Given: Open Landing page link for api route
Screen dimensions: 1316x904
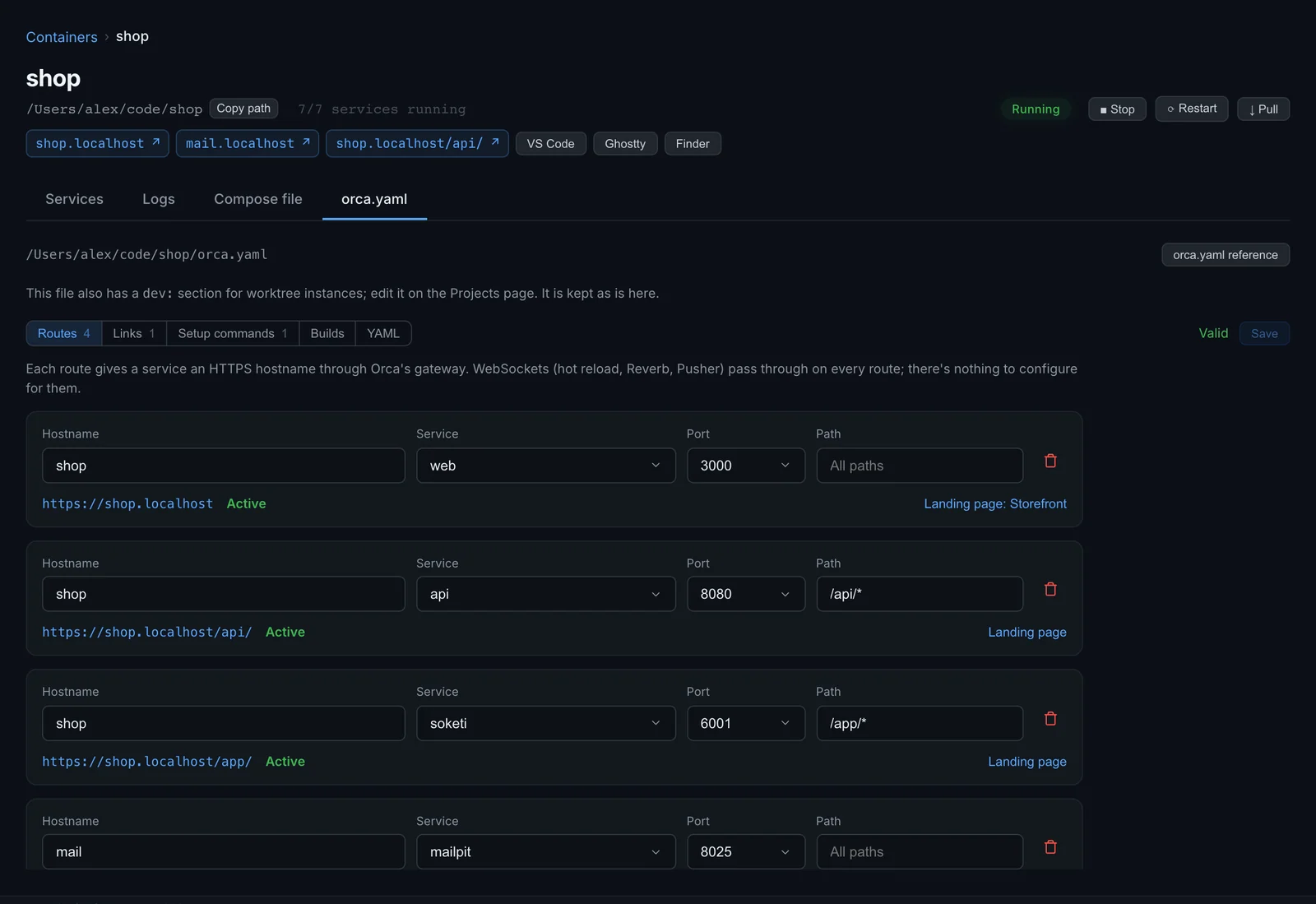Looking at the screenshot, I should click(x=1026, y=632).
